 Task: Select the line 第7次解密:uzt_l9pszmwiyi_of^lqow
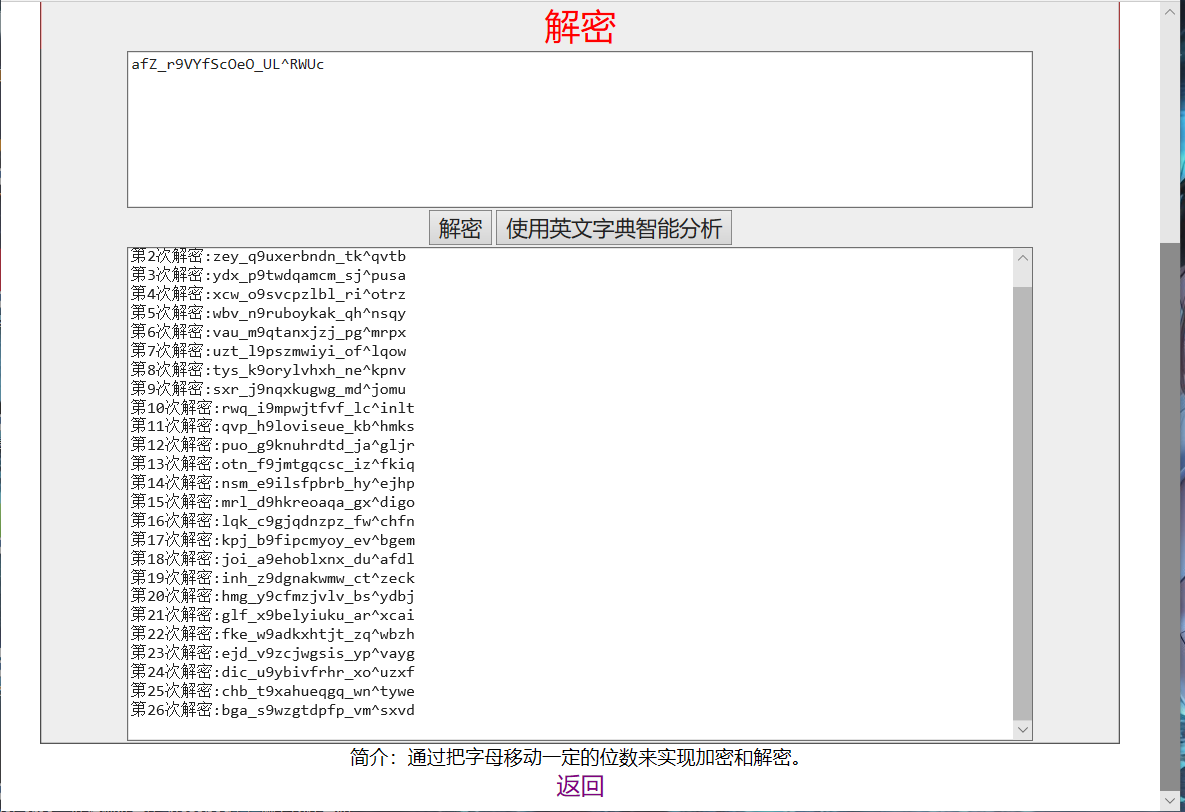point(268,351)
